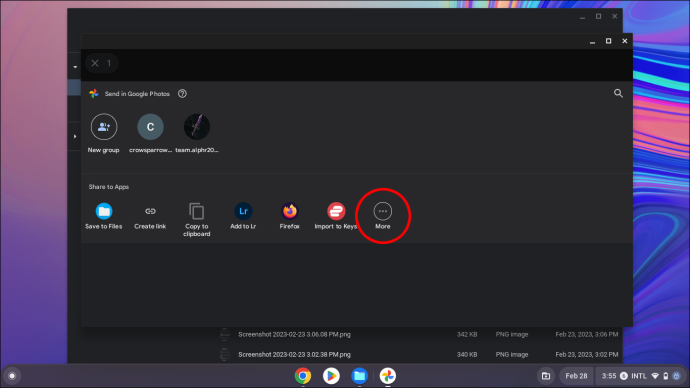The image size is (690, 388).
Task: Choose Copy to clipboard
Action: point(196,220)
